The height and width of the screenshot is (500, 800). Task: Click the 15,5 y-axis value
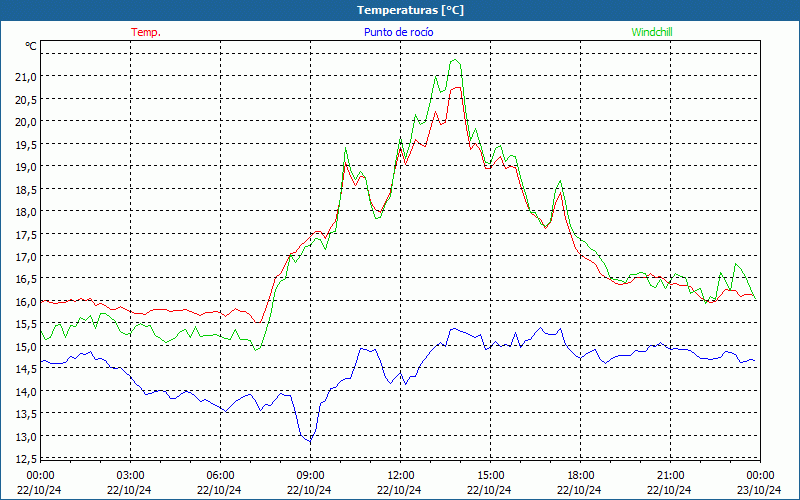[x=26, y=323]
